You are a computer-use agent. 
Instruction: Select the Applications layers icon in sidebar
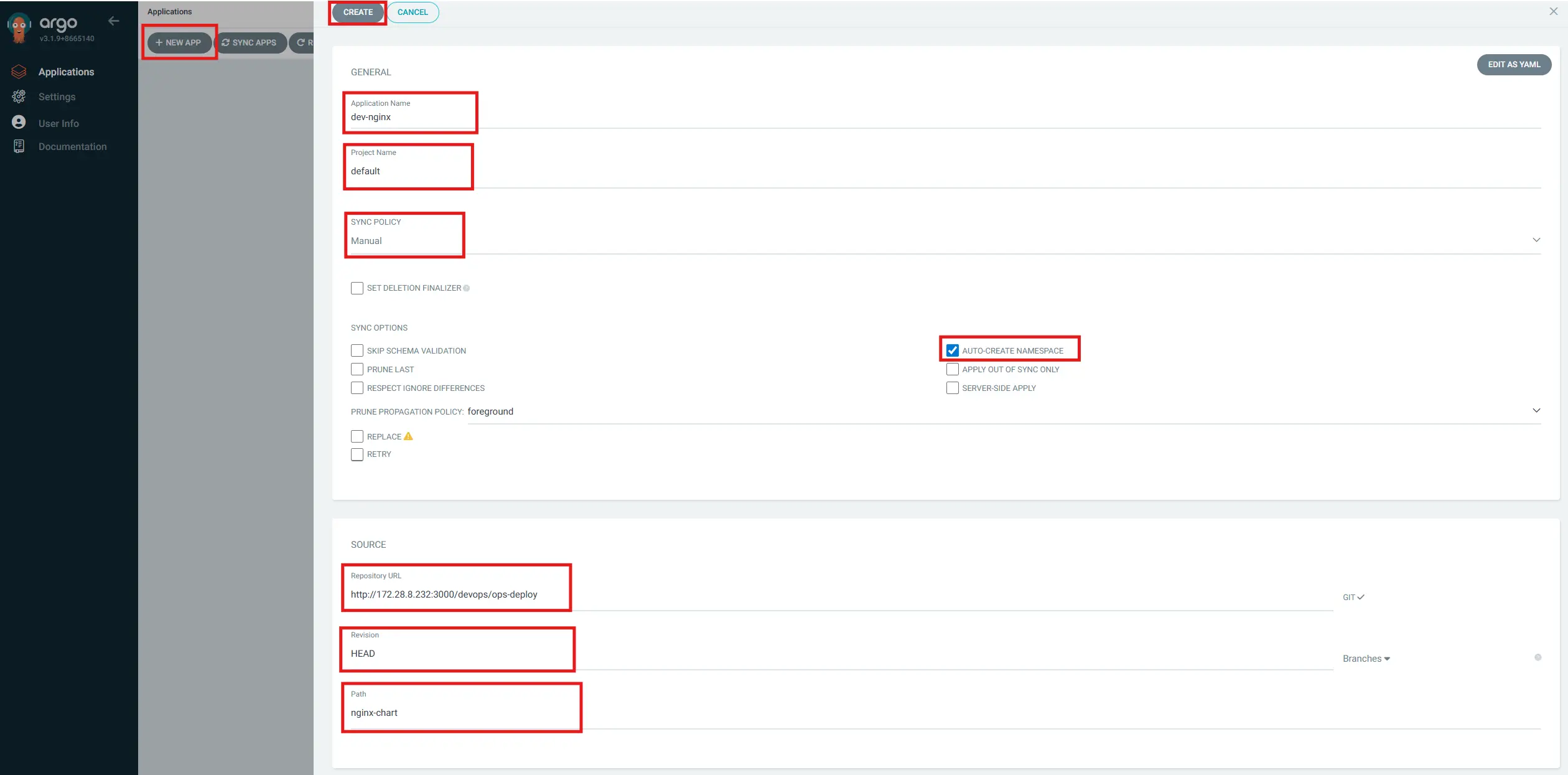pos(18,72)
